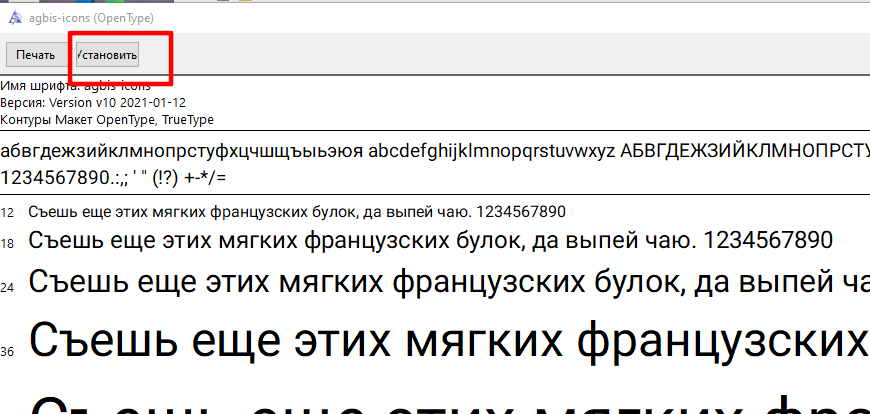Click the size label '18'
This screenshot has height=414, width=870.
[x=7, y=243]
